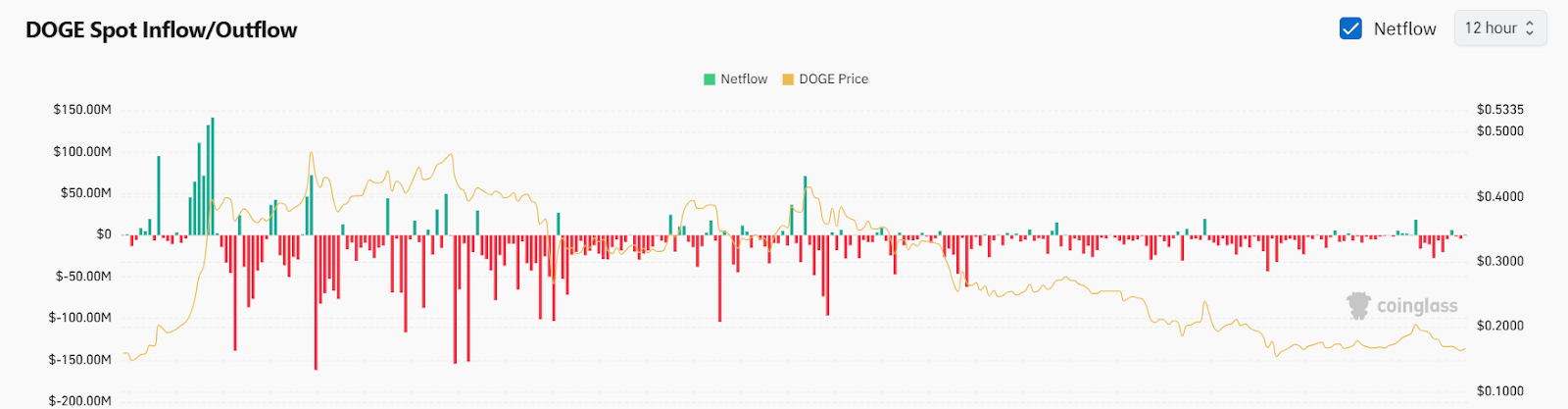Click the $0.3000 price axis label
This screenshot has height=409, width=1568.
click(1500, 261)
